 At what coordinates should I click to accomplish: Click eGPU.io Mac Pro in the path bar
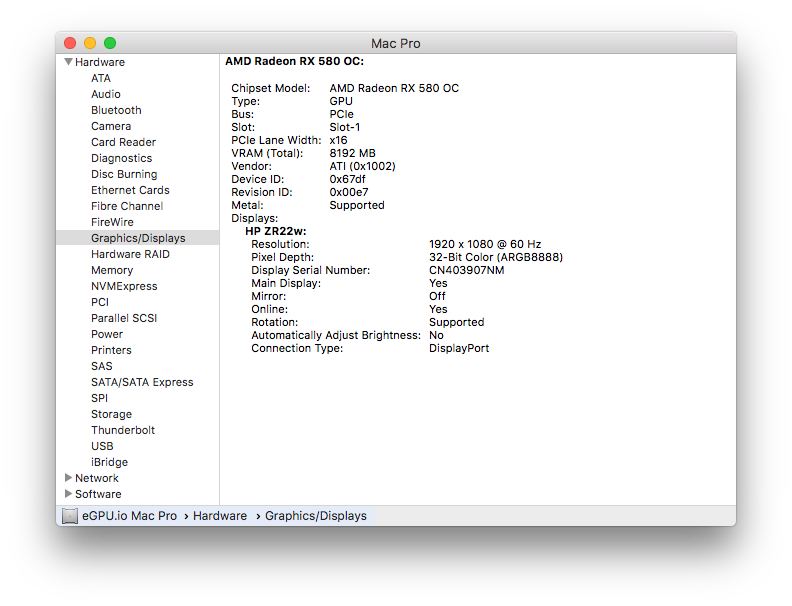coord(129,516)
